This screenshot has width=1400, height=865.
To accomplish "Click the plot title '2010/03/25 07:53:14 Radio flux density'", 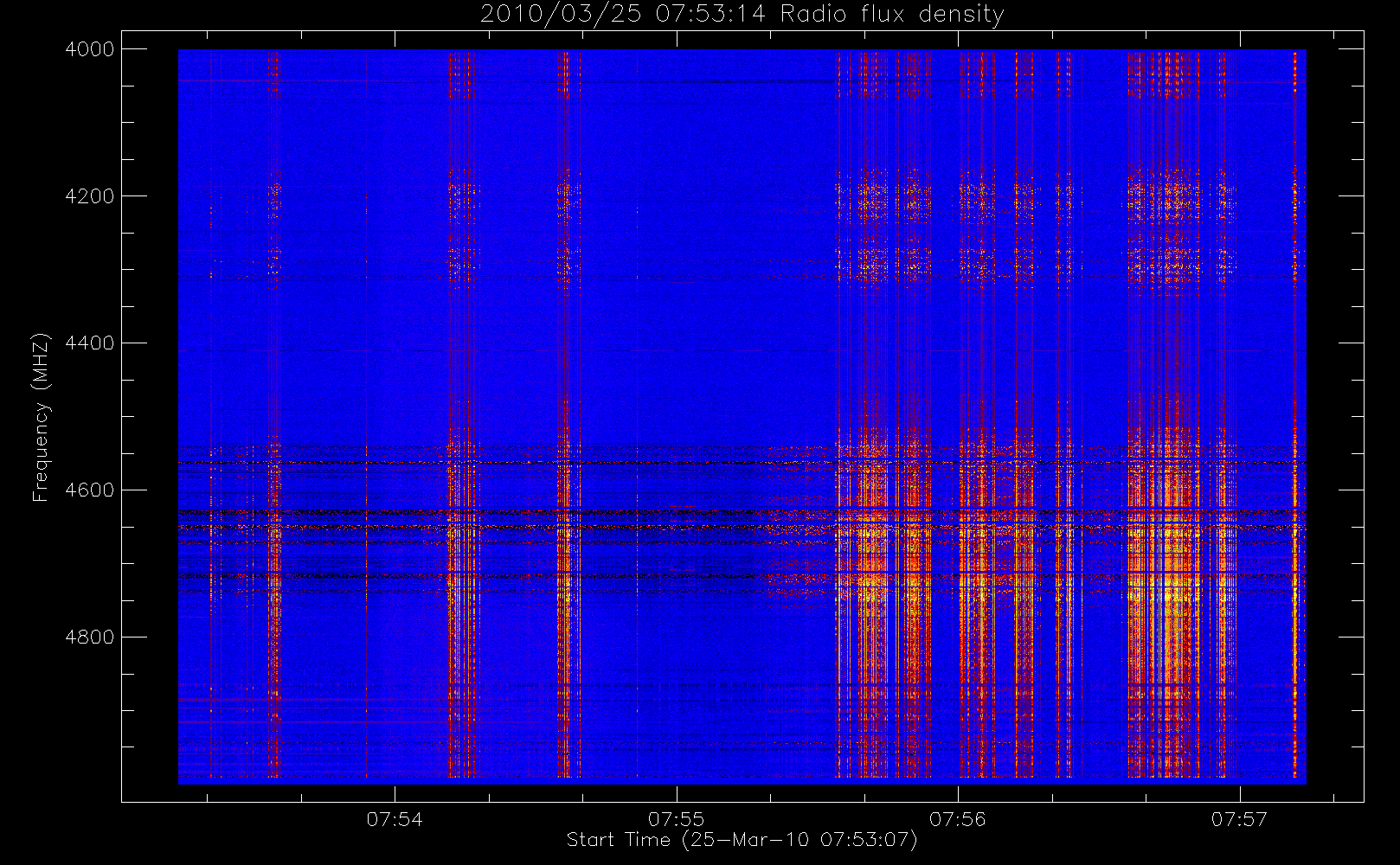I will pyautogui.click(x=742, y=15).
